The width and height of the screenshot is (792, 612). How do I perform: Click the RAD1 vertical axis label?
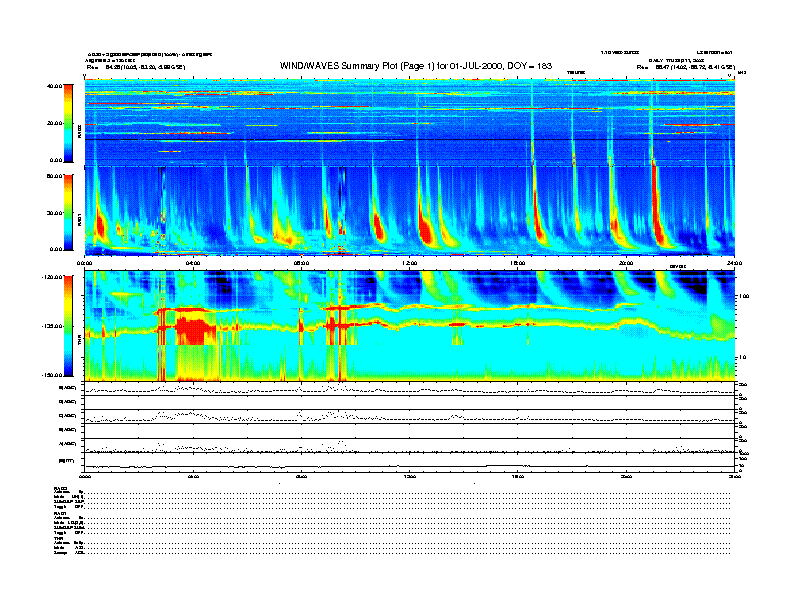[79, 220]
